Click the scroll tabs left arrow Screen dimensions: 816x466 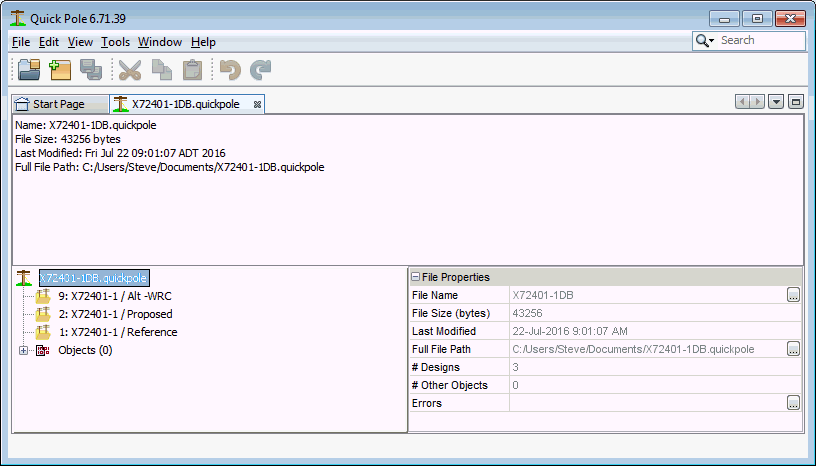(x=742, y=102)
